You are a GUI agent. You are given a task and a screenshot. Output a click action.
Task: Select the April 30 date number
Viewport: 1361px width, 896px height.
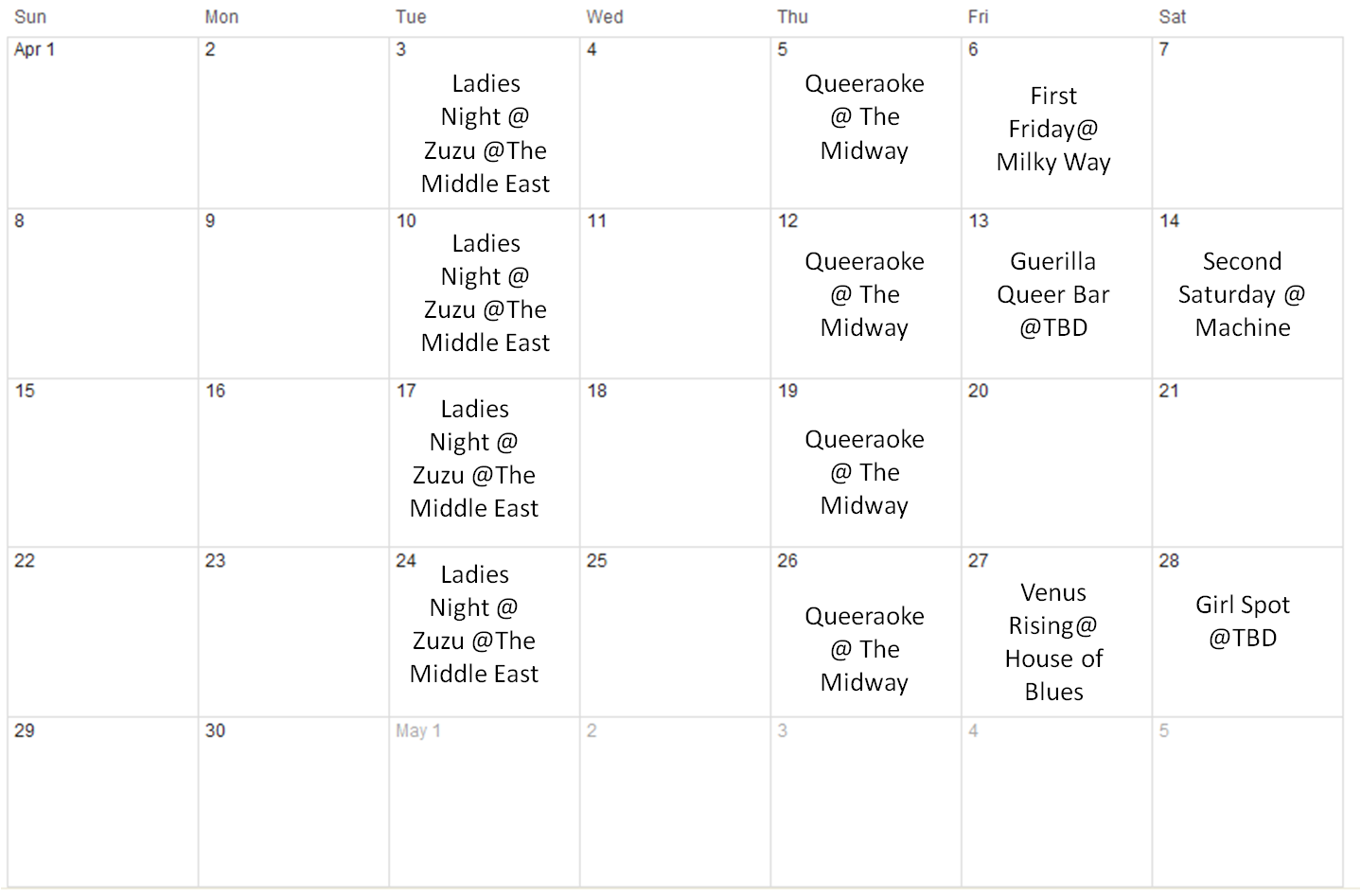pyautogui.click(x=216, y=730)
